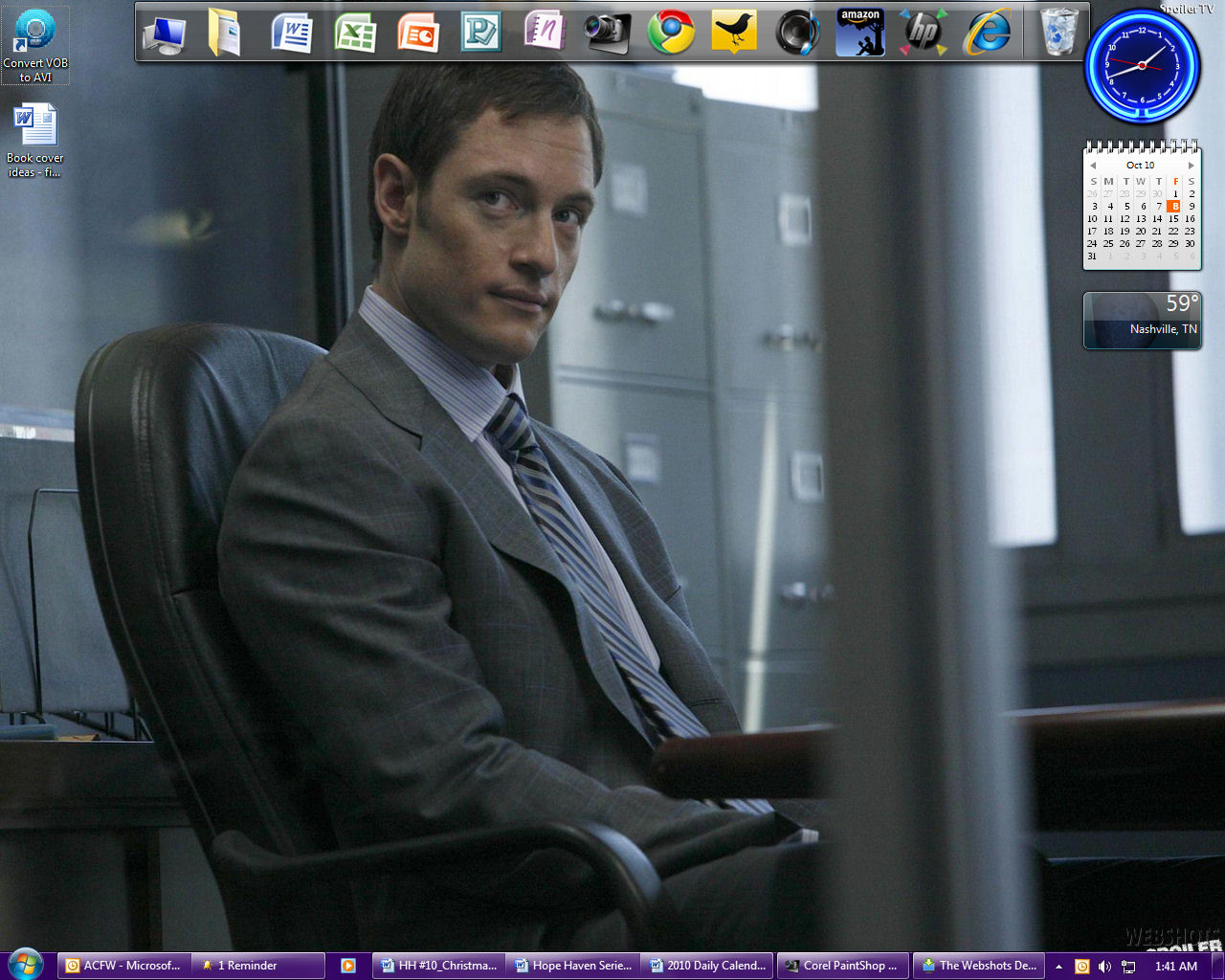Open OneNote from the dock
The height and width of the screenshot is (980, 1225).
(x=544, y=32)
